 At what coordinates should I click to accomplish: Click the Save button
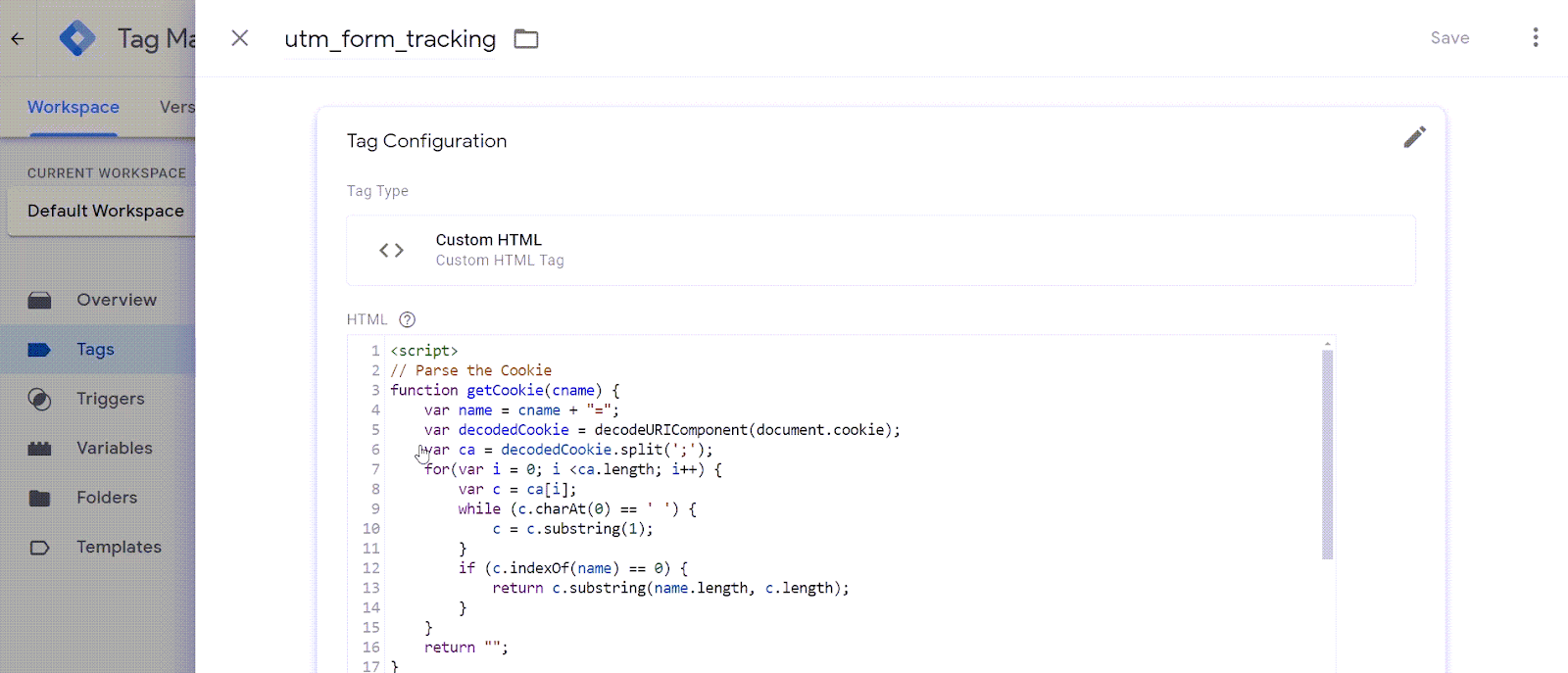pyautogui.click(x=1449, y=38)
